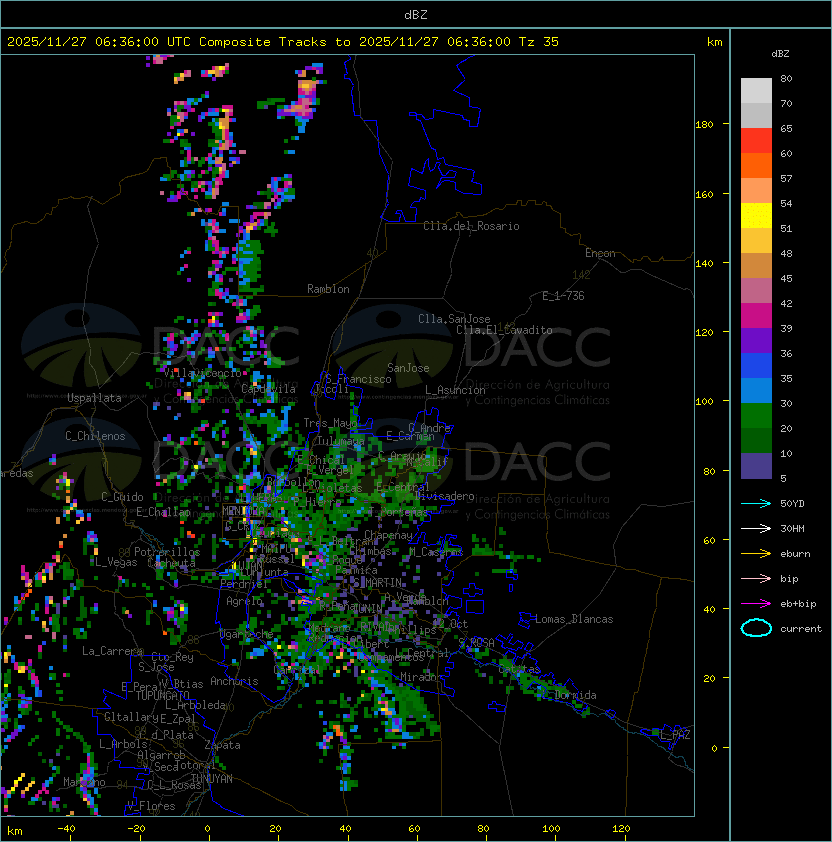This screenshot has width=832, height=842.
Task: Click the 'Composite Tracks' header timestamp text
Action: pyautogui.click(x=283, y=42)
